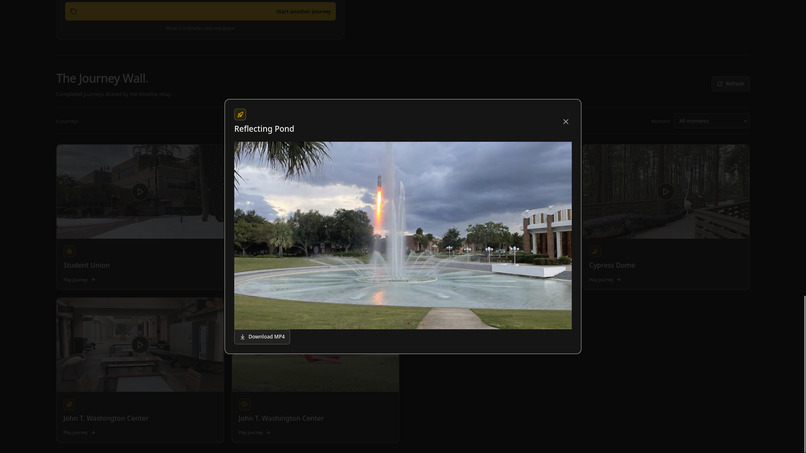
Task: Play the indoor-study-room John T. Washington Center thumbnail
Action: 140,345
